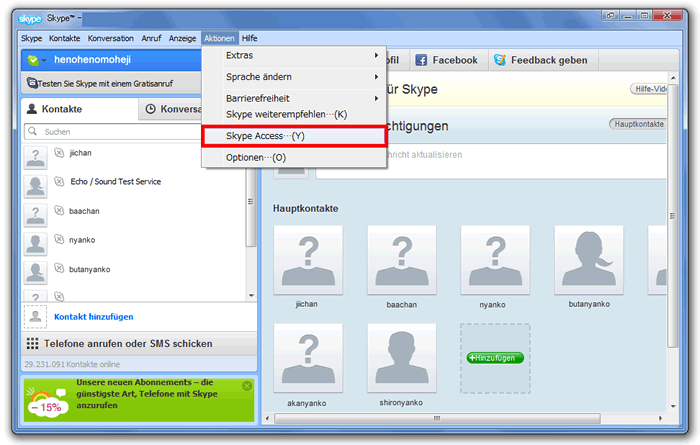Switch to the Konversationen tab
This screenshot has width=700, height=445.
(171, 109)
